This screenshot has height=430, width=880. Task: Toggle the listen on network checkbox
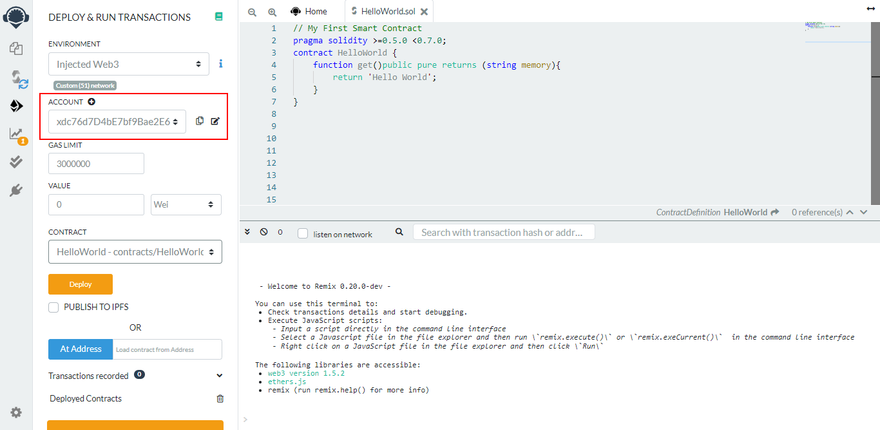pos(302,233)
